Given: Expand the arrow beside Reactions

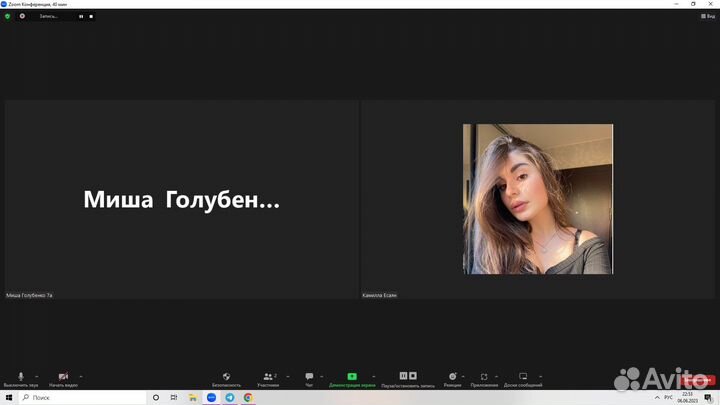Looking at the screenshot, I should point(463,377).
